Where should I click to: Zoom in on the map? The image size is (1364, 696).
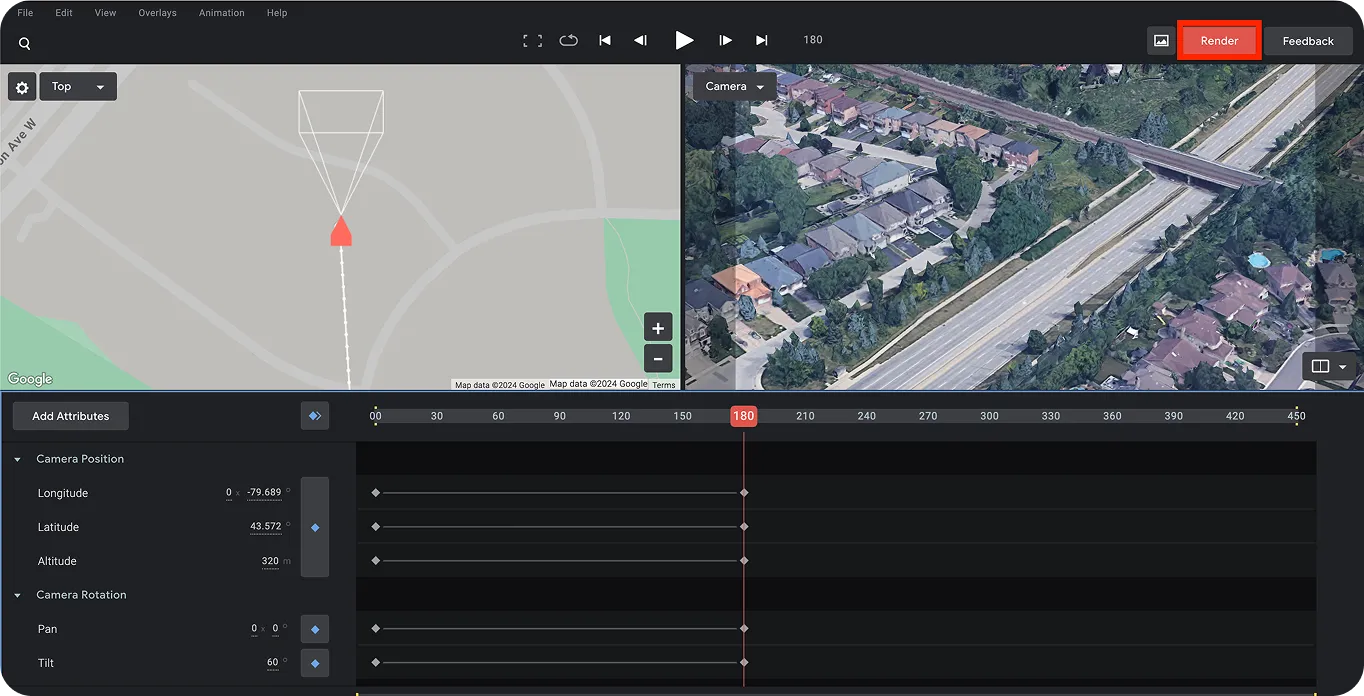point(657,328)
